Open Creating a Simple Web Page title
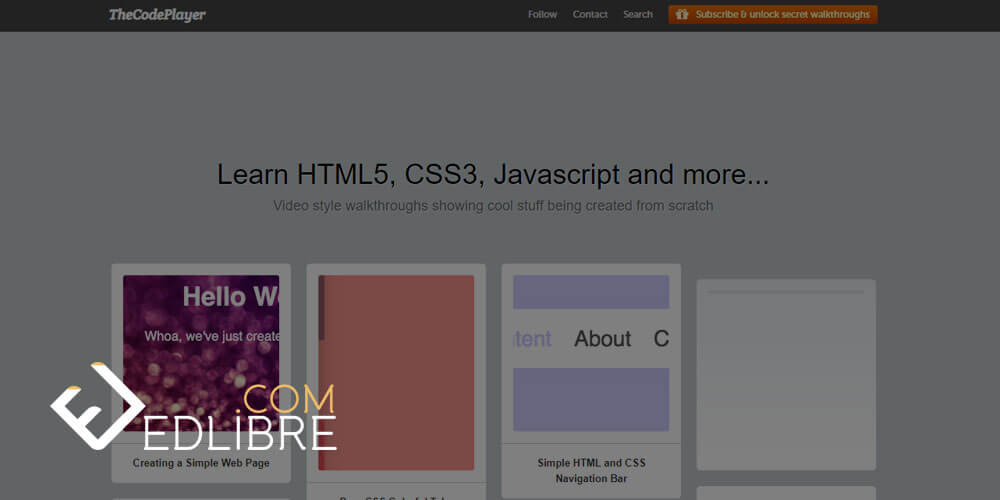This screenshot has height=500, width=1000. (201, 463)
